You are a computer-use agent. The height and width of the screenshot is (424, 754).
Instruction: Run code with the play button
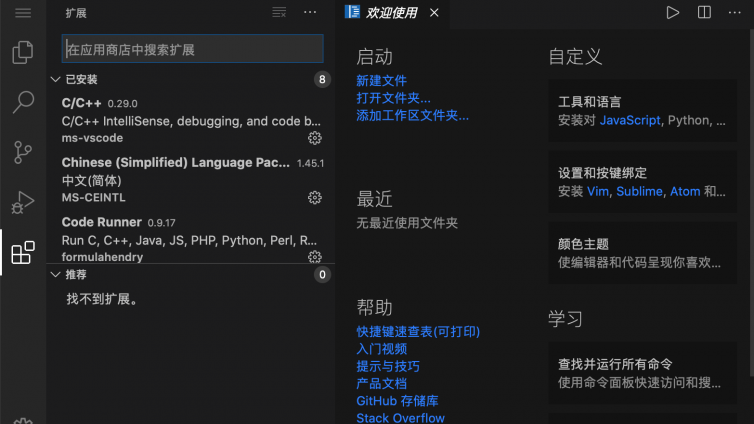pyautogui.click(x=673, y=12)
